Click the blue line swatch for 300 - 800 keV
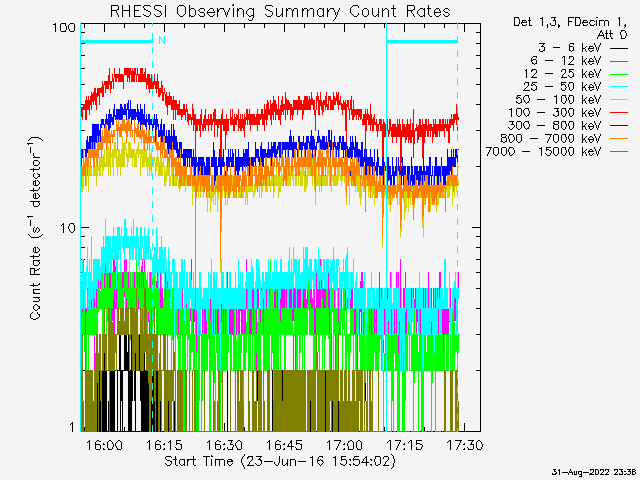This screenshot has height=480, width=640. click(619, 126)
